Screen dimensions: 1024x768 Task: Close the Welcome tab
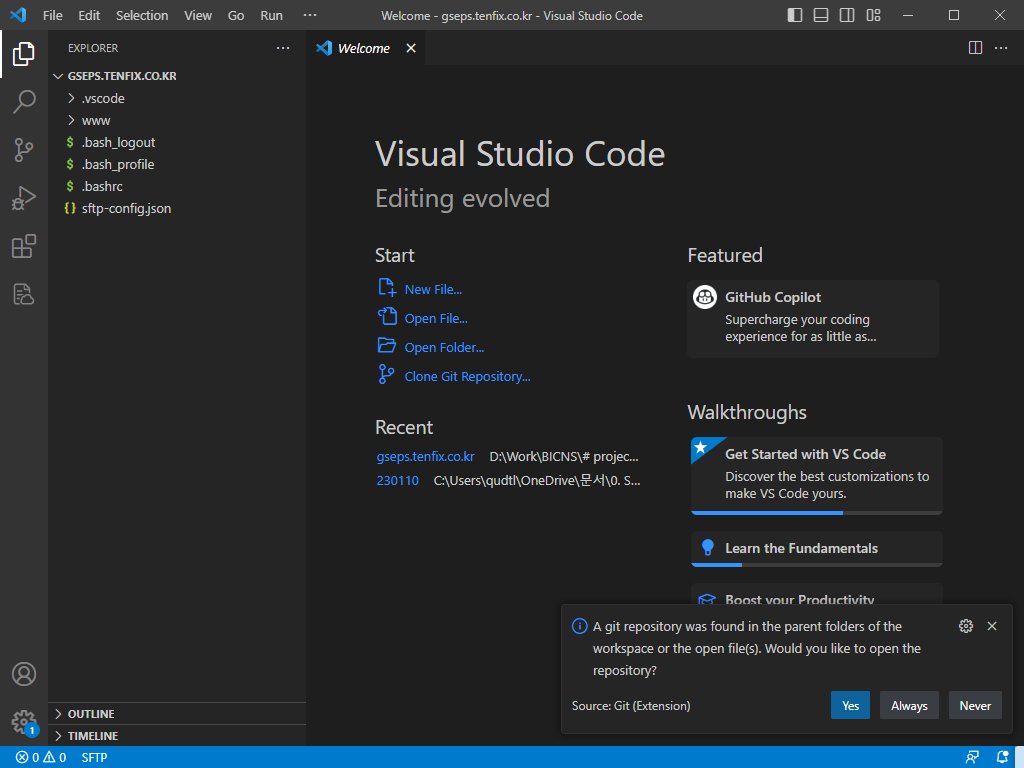tap(411, 48)
